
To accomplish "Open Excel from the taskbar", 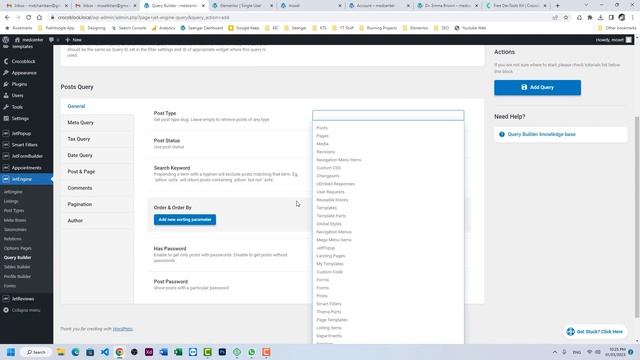I will coord(178,352).
